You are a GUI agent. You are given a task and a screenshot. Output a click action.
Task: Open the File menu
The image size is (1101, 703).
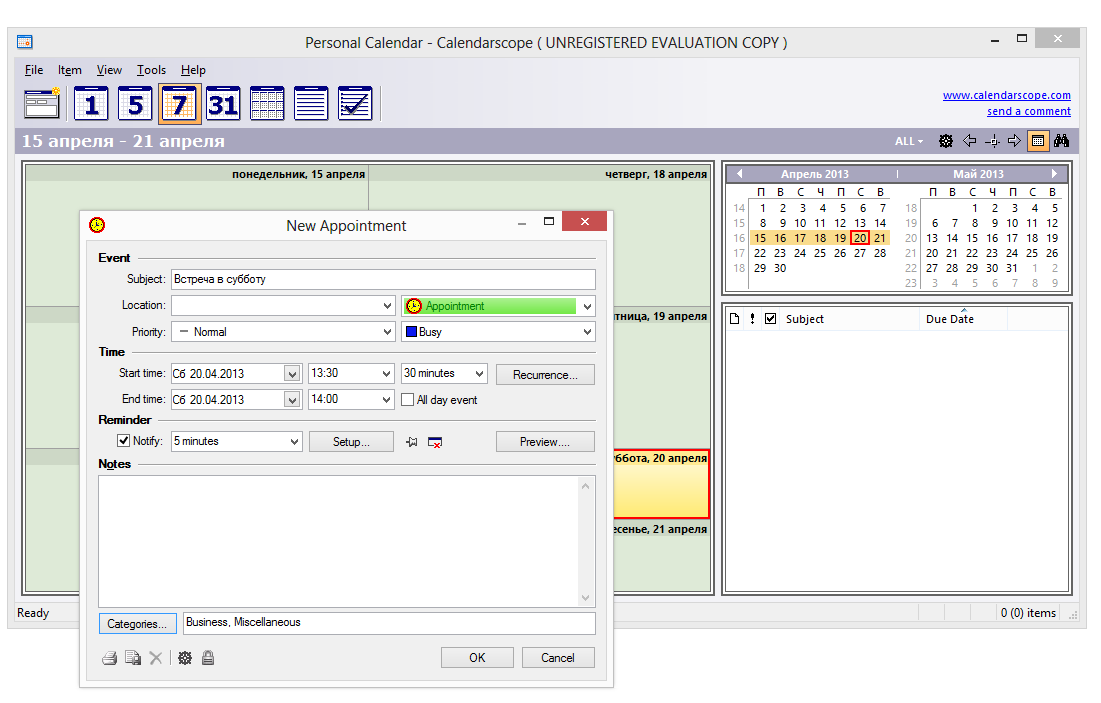pos(34,70)
